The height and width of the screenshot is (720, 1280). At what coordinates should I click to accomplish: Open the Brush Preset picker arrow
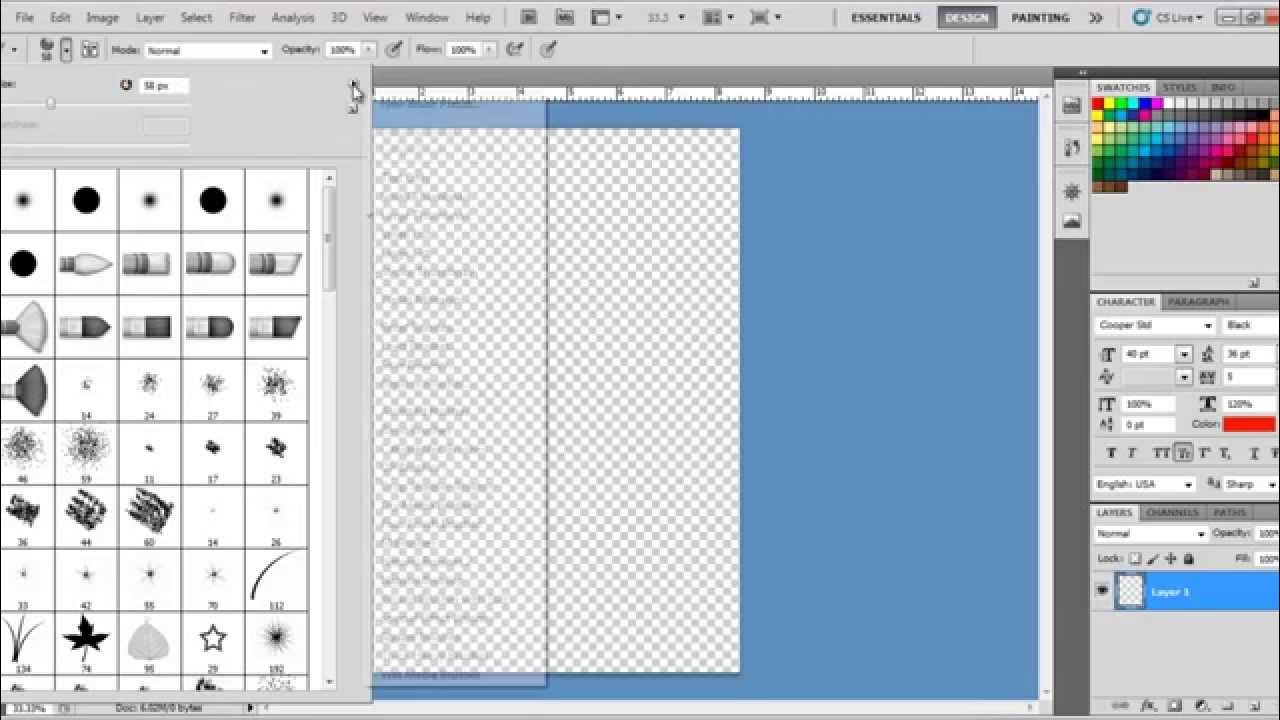pyautogui.click(x=66, y=49)
